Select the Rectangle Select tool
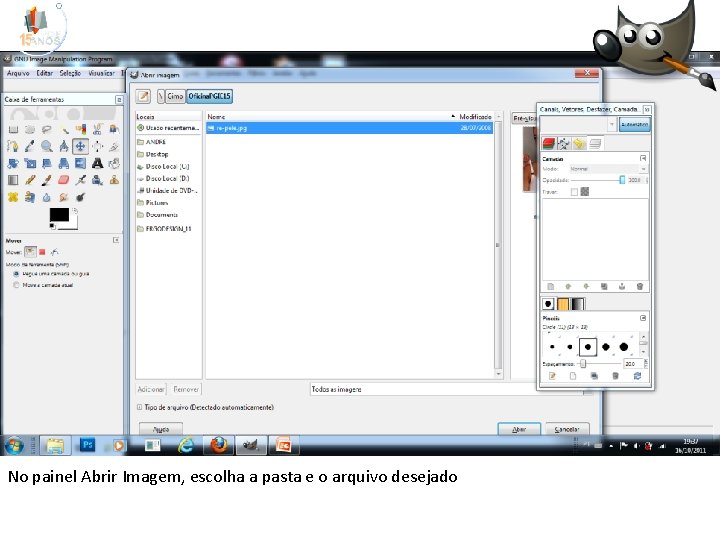The height and width of the screenshot is (540, 720). [13, 129]
